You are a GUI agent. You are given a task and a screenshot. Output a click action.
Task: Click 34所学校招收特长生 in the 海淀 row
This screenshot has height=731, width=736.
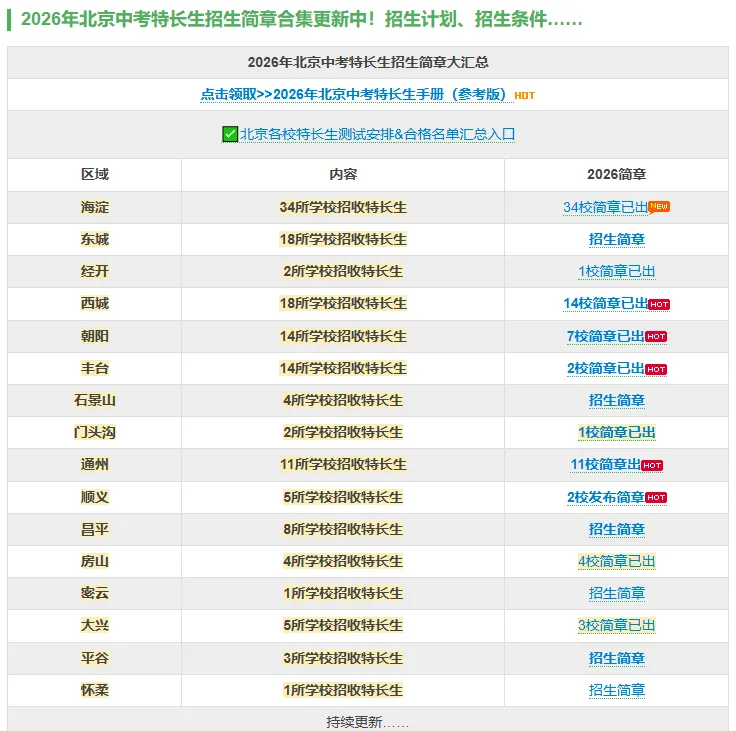click(343, 207)
